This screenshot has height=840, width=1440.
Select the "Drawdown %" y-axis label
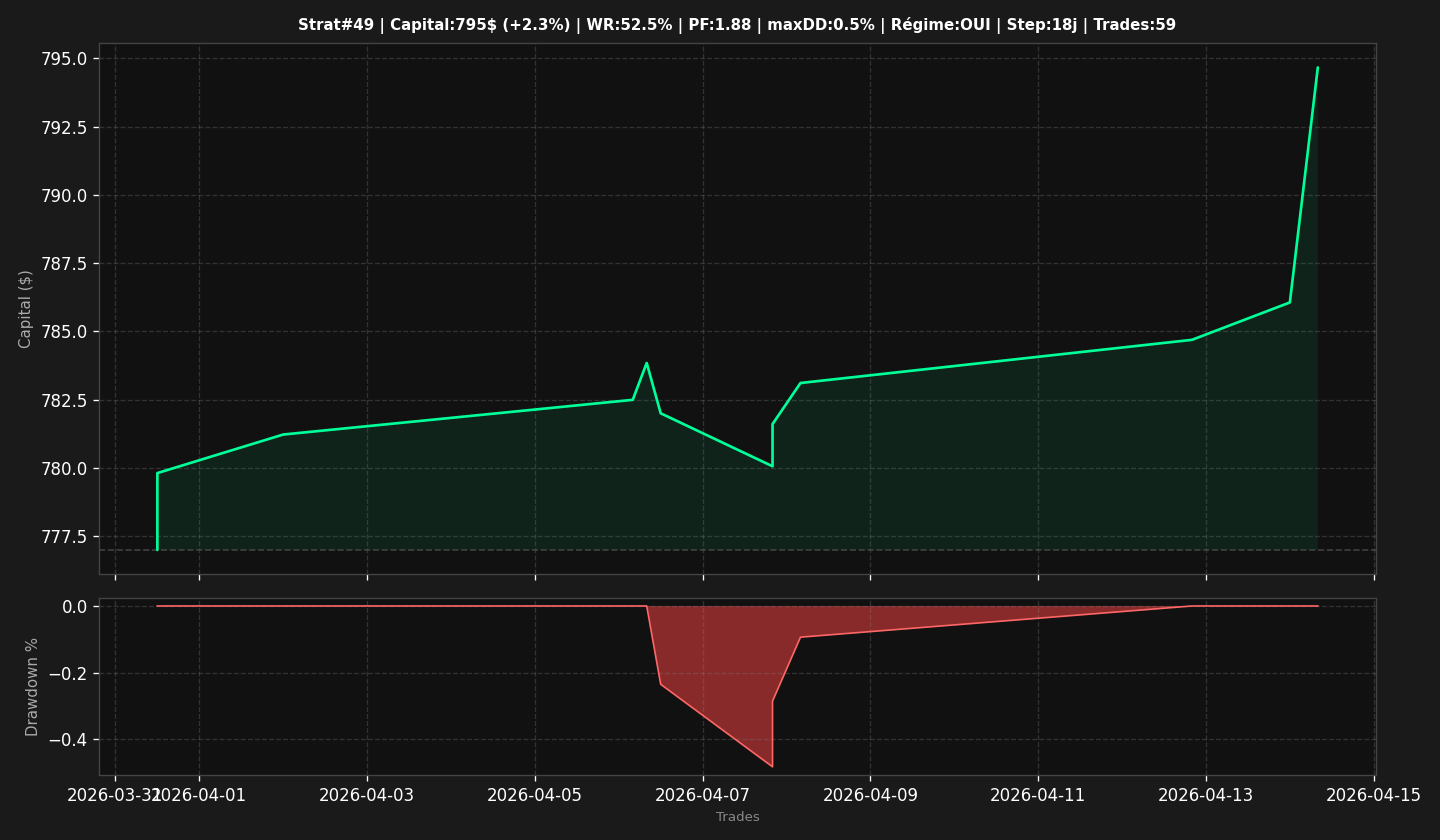click(33, 687)
